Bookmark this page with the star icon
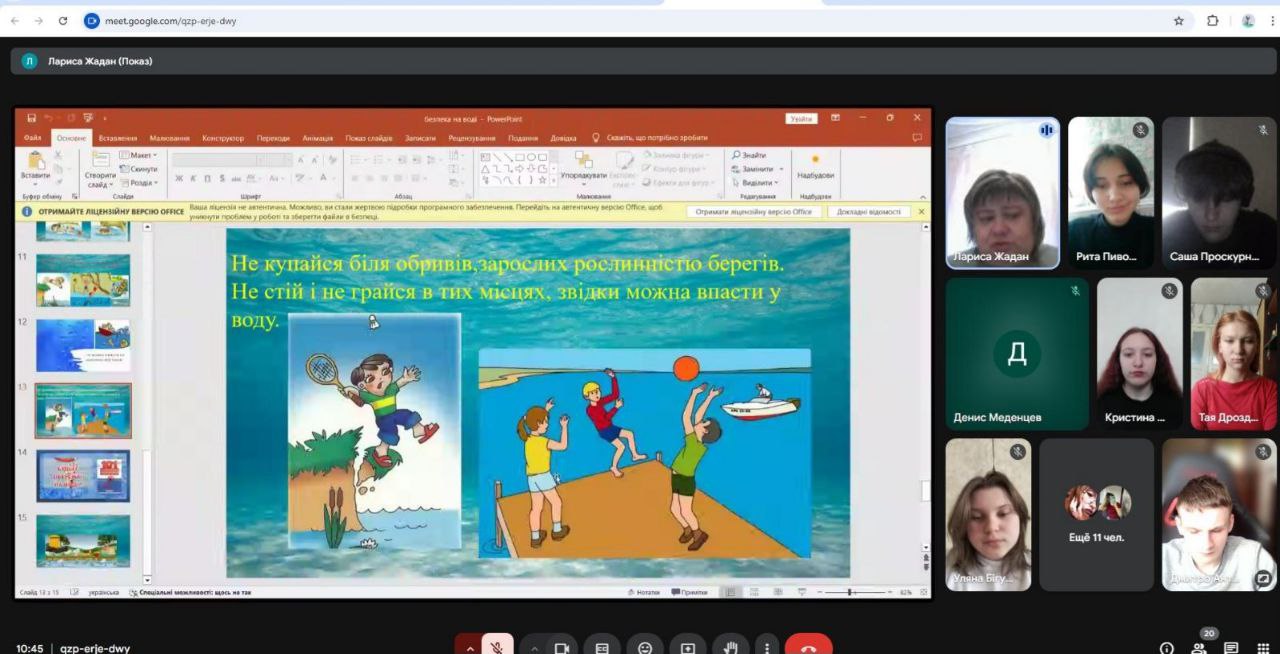 pyautogui.click(x=1179, y=20)
